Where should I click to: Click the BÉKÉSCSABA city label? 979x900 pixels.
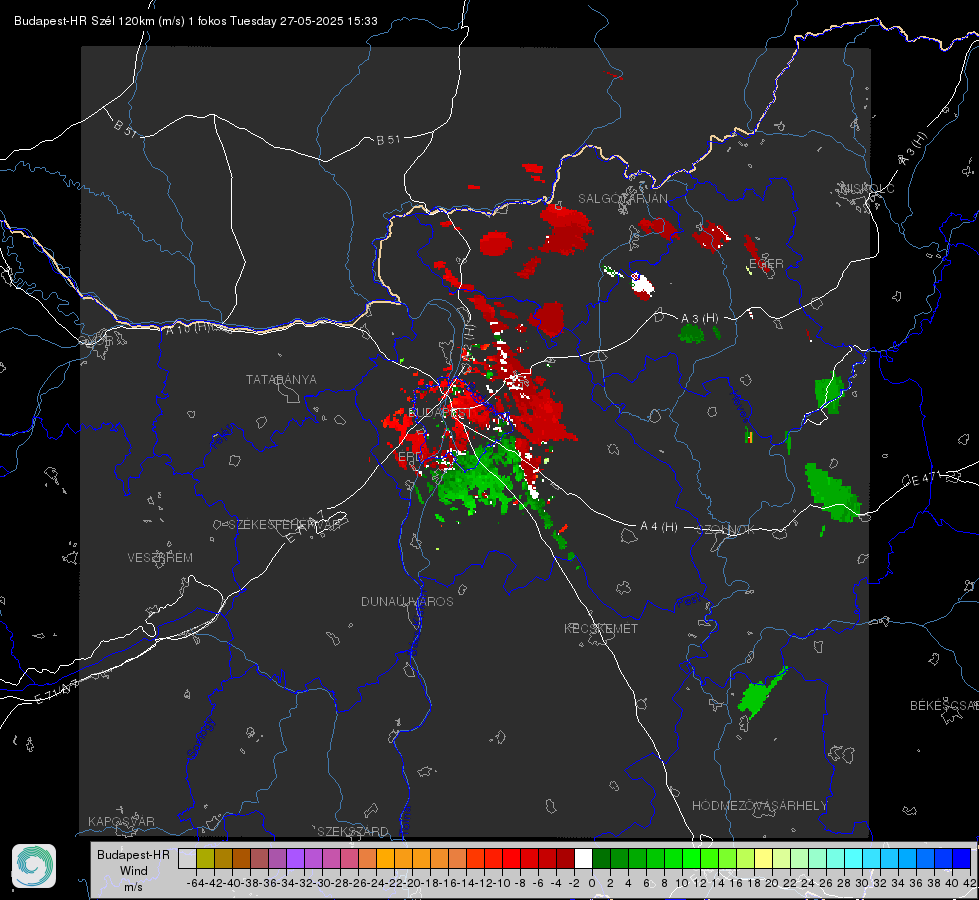click(x=944, y=705)
